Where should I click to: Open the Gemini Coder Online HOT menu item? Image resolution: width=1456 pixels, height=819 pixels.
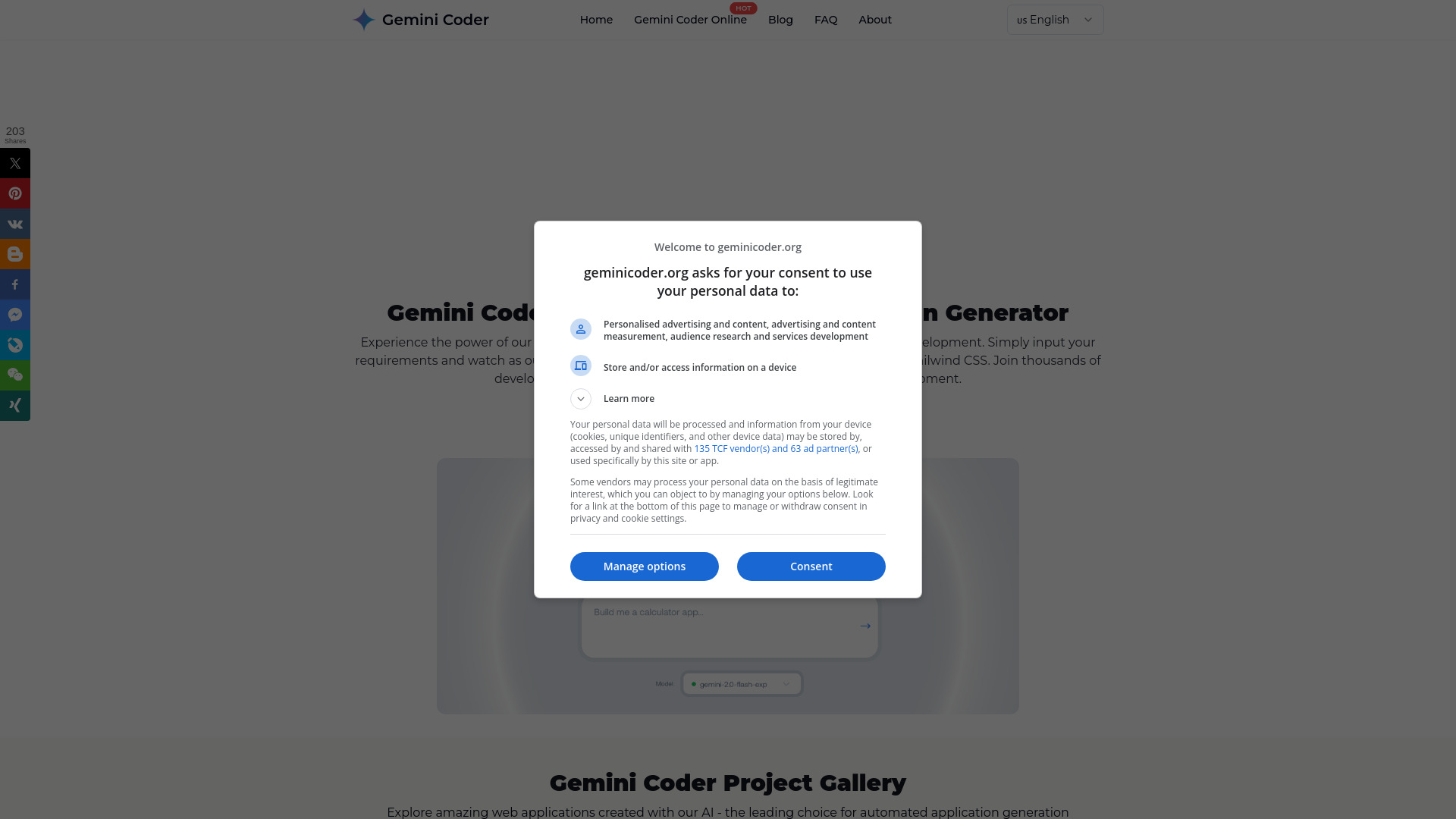click(x=690, y=19)
